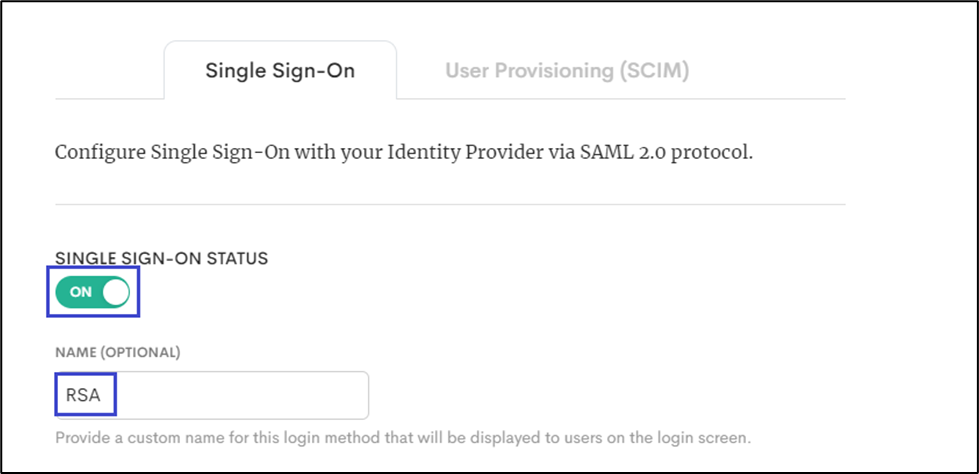
Task: Click the custom name helper text below field
Action: point(402,438)
